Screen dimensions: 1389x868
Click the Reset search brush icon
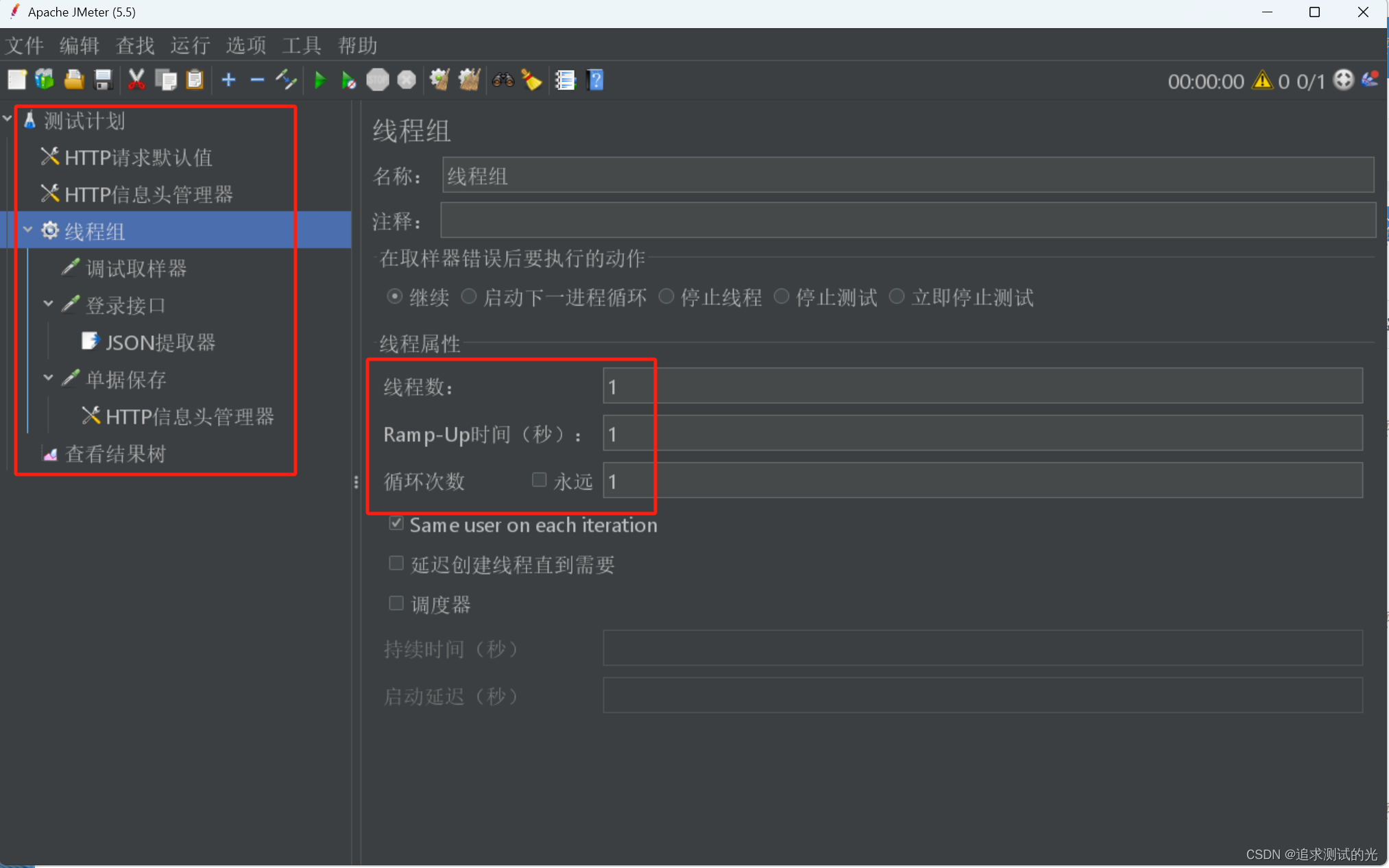tap(531, 80)
